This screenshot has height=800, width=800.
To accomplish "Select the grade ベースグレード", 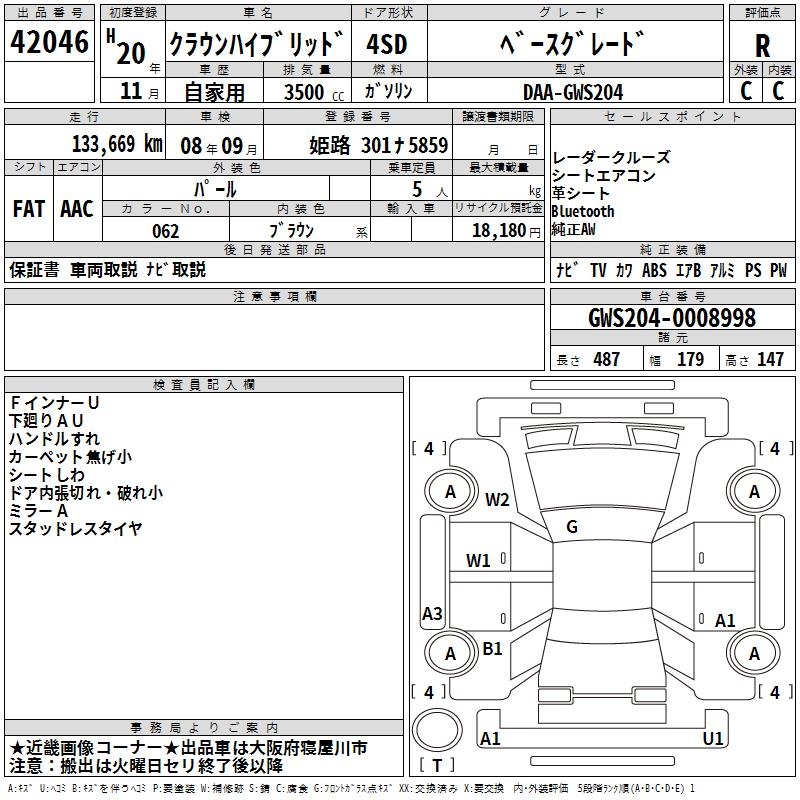I will (x=572, y=43).
